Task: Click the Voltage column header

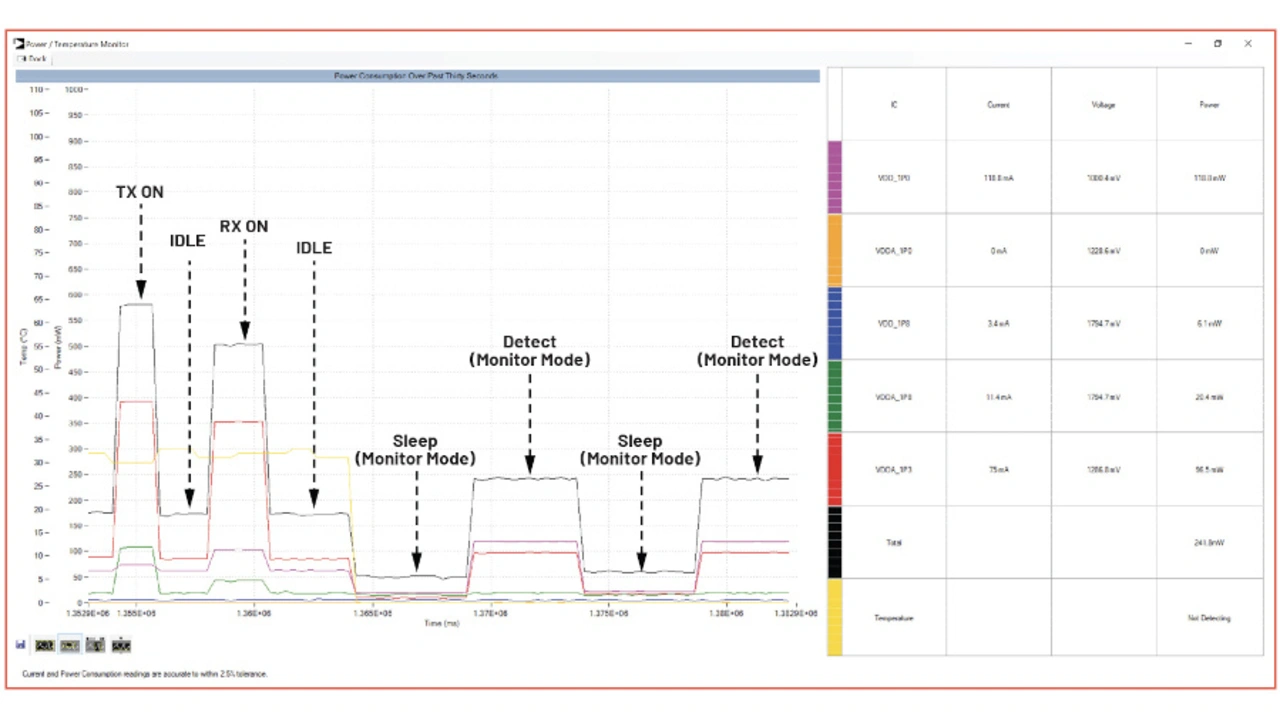Action: pyautogui.click(x=1103, y=105)
